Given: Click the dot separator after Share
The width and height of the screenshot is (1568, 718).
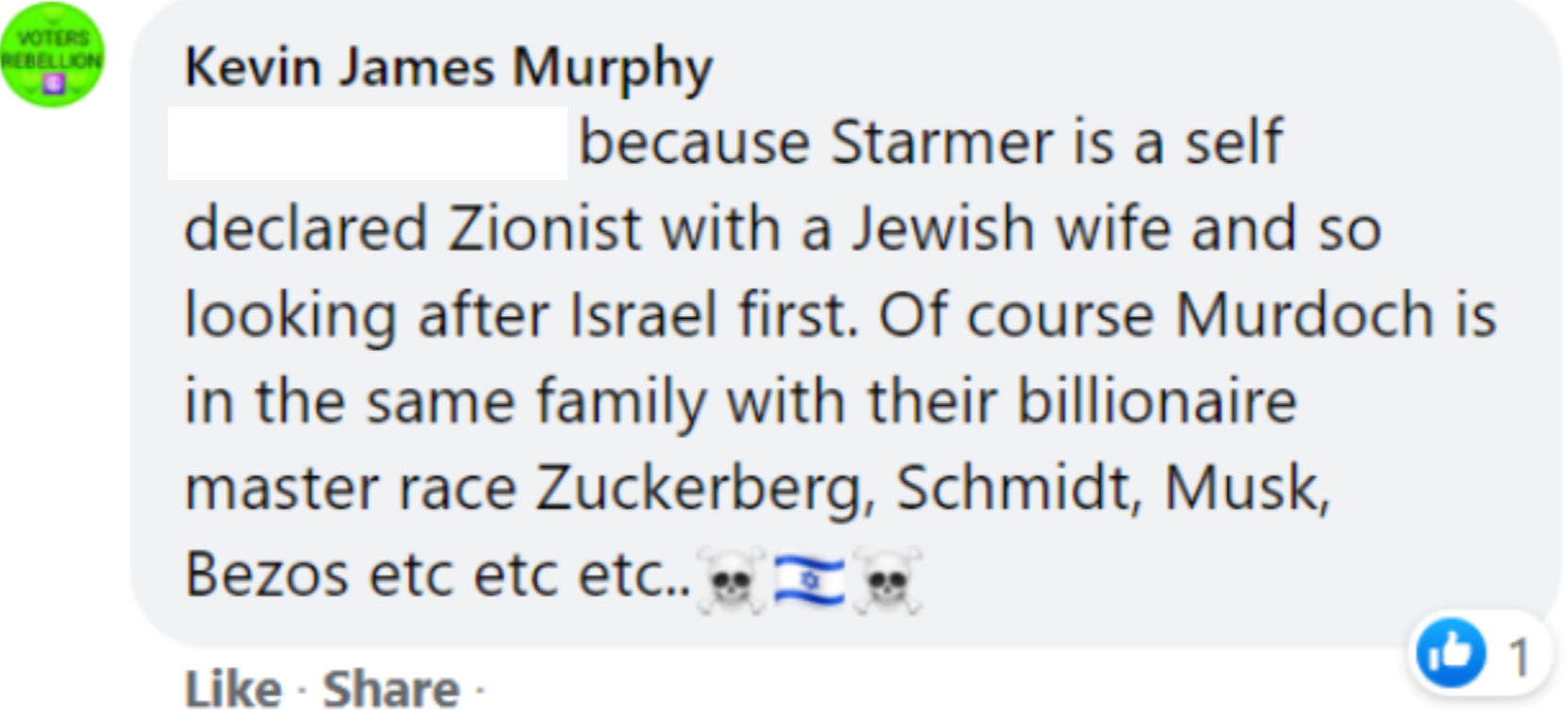Looking at the screenshot, I should pyautogui.click(x=480, y=691).
